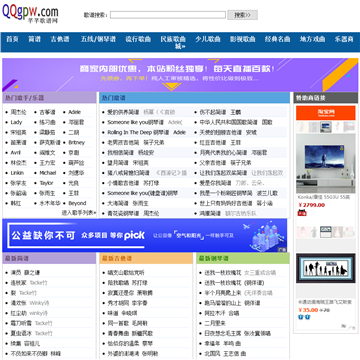The image size is (360, 360).
Task: Click the purple promotional banner's down arrow
Action: pyautogui.click(x=172, y=87)
